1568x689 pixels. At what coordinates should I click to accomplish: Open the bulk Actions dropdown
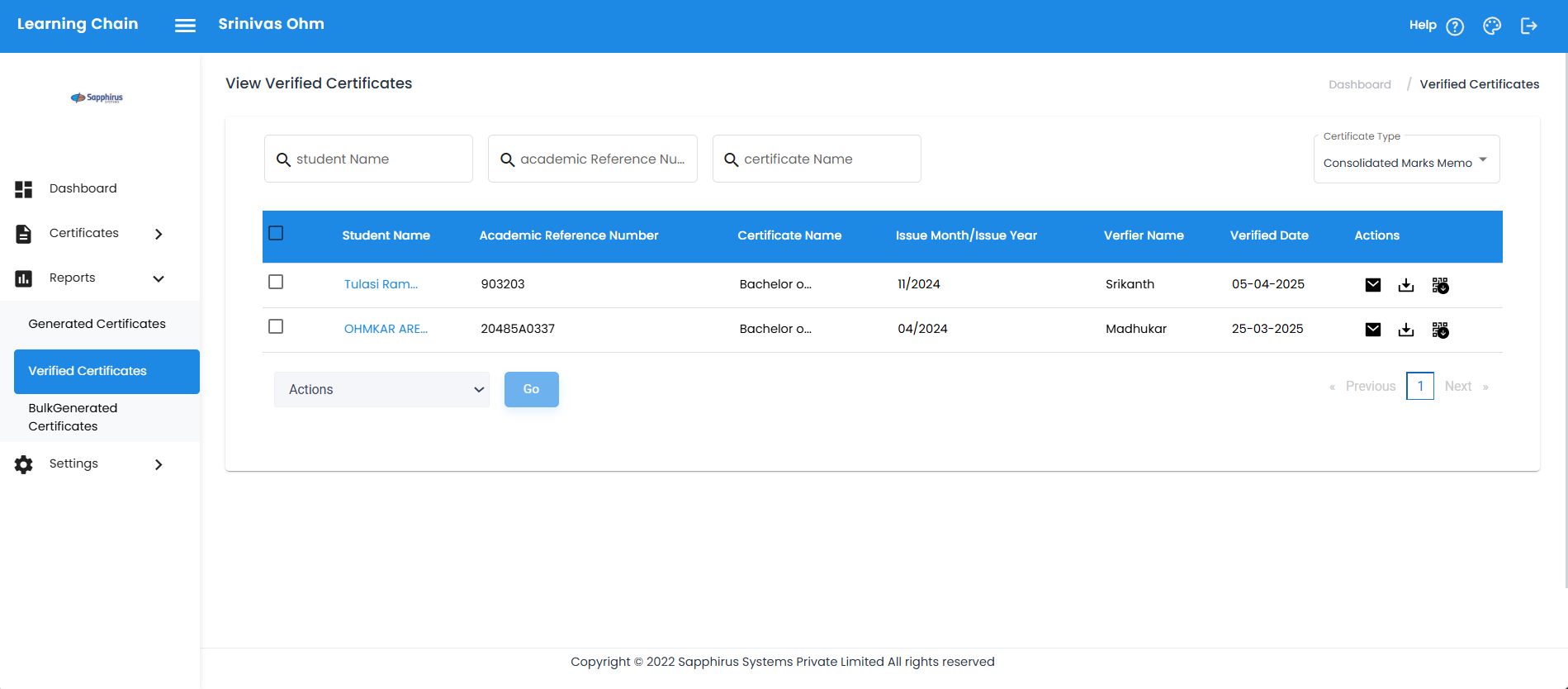(x=381, y=389)
